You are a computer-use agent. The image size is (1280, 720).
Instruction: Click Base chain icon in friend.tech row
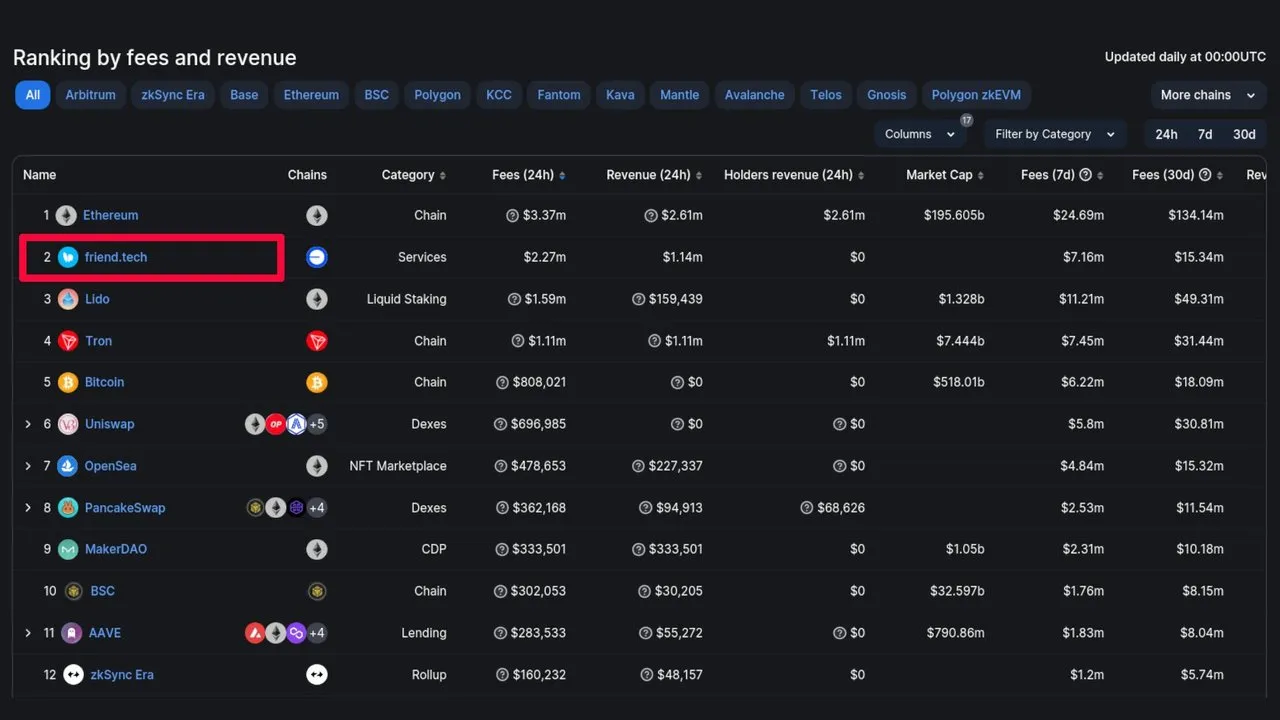pos(317,257)
